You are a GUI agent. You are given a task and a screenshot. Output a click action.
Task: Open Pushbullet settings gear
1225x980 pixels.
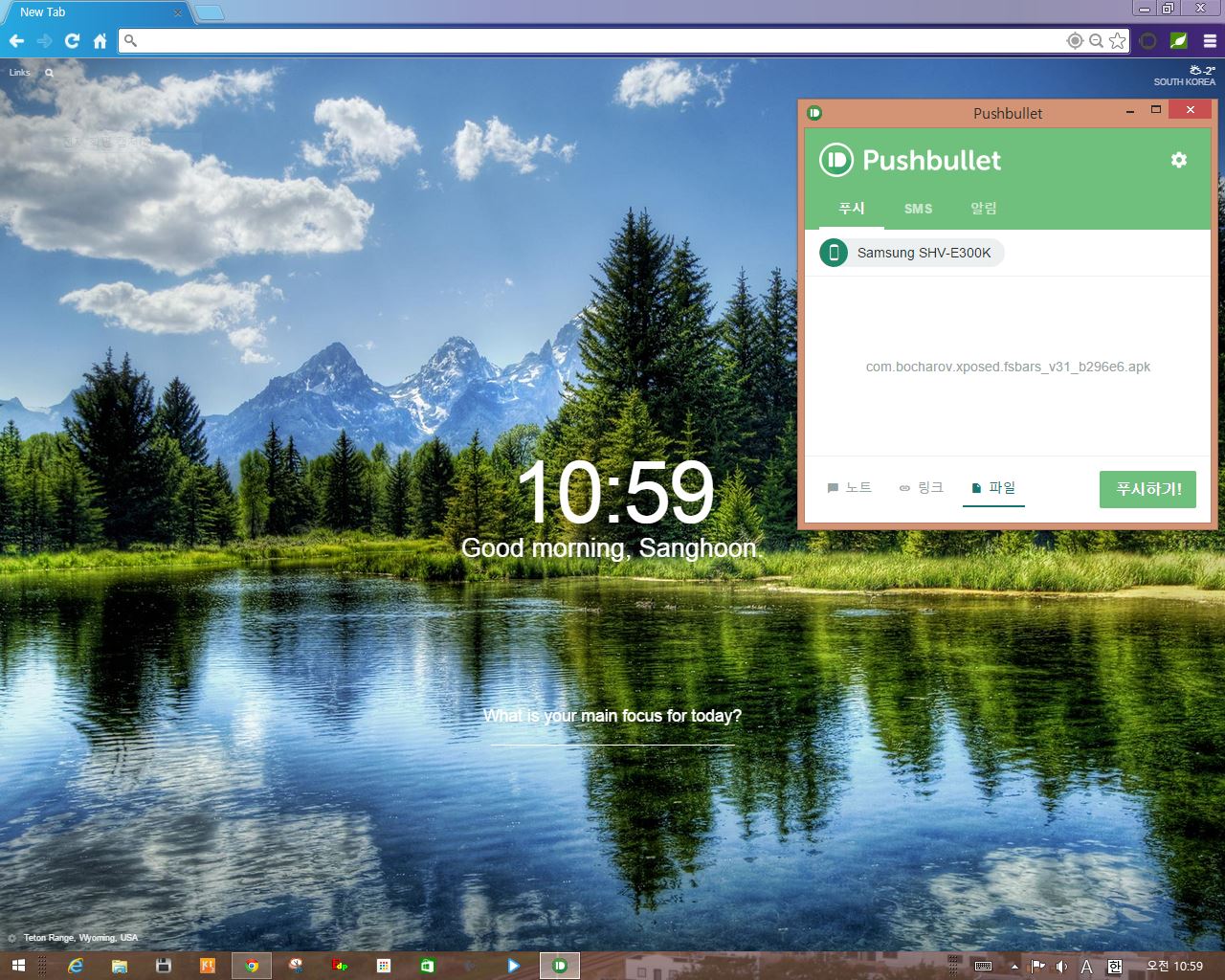pyautogui.click(x=1178, y=160)
